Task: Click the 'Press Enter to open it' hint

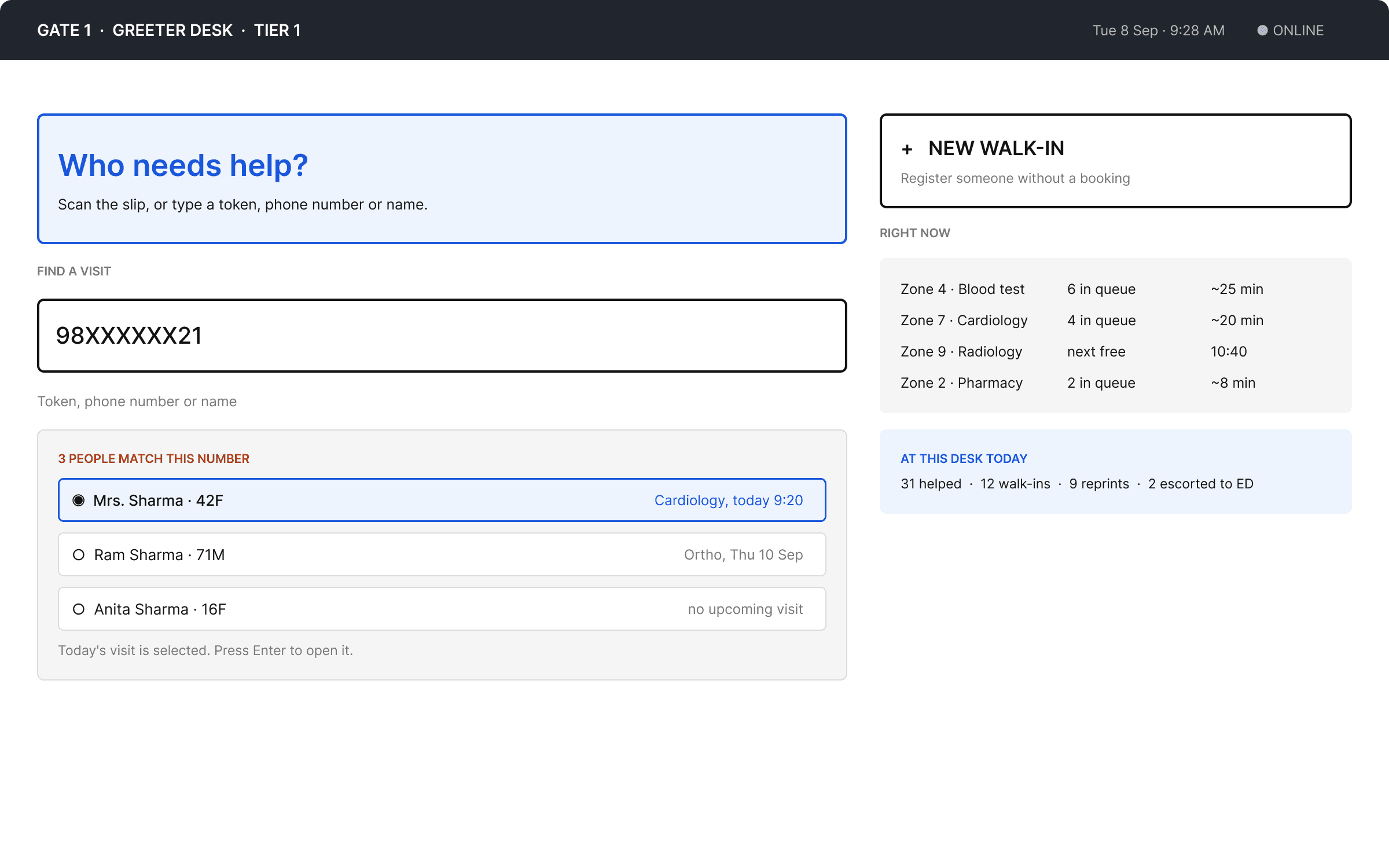Action: click(283, 650)
